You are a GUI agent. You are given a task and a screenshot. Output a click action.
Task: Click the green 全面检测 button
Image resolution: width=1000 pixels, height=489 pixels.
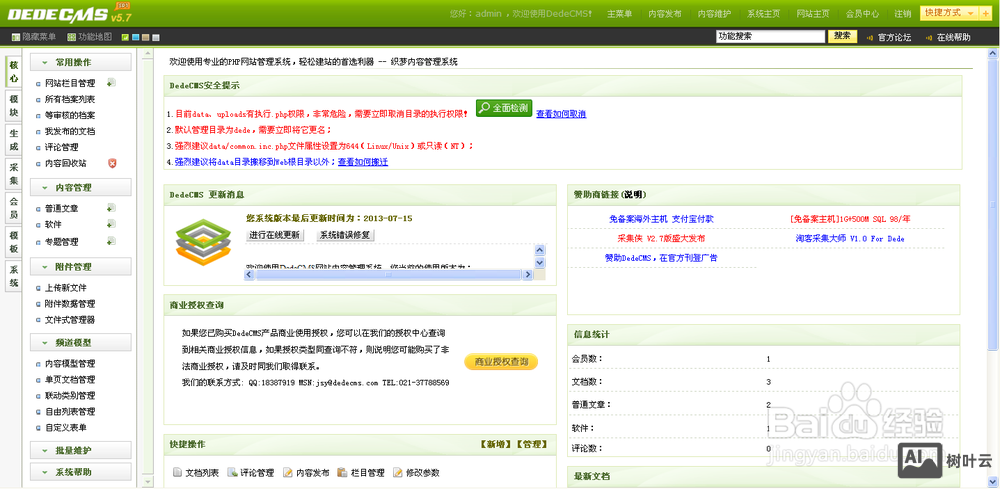point(504,108)
